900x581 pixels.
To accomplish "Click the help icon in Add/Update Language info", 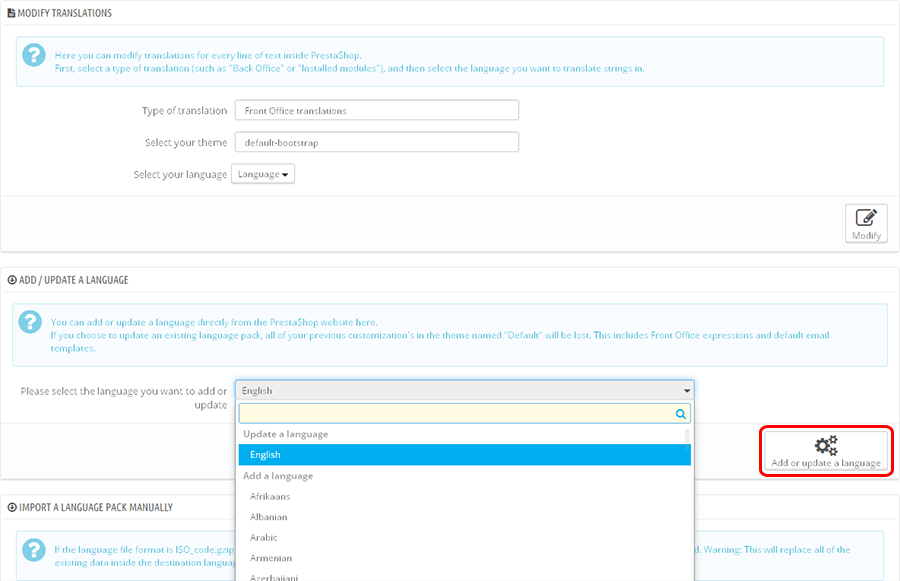I will click(32, 322).
